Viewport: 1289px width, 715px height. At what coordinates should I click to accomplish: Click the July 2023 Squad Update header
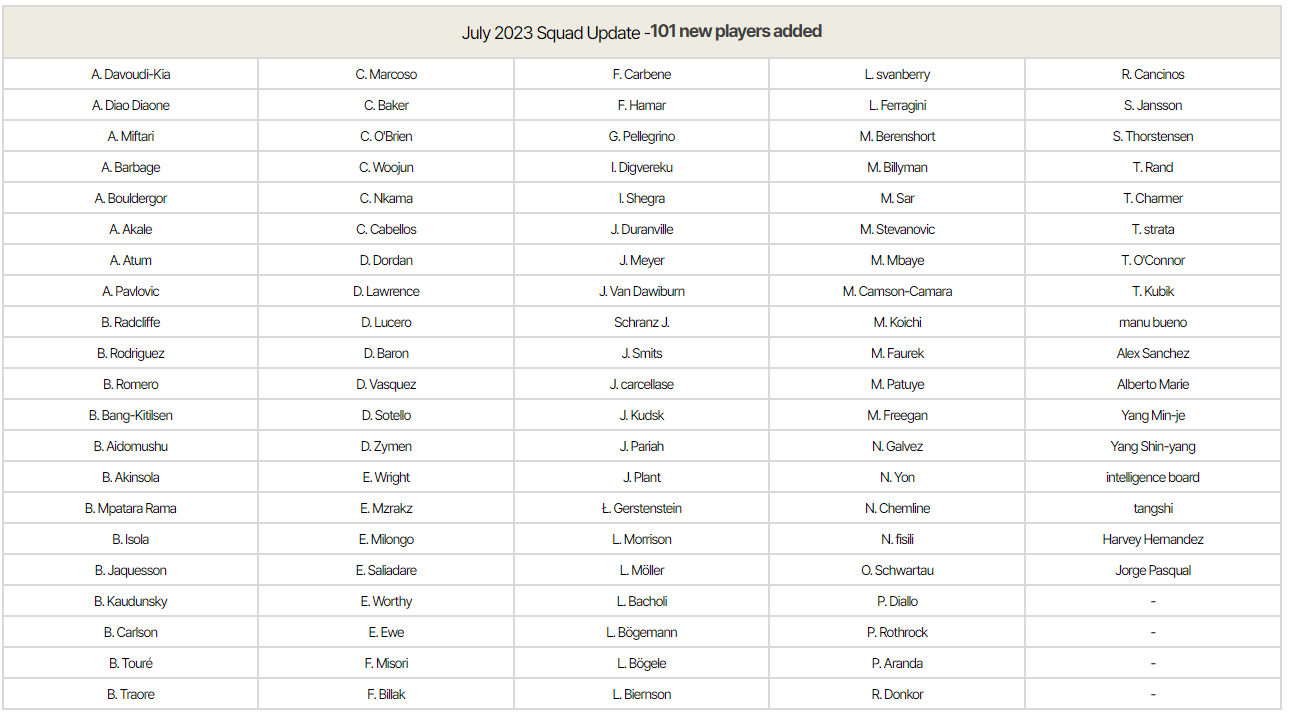click(x=641, y=32)
